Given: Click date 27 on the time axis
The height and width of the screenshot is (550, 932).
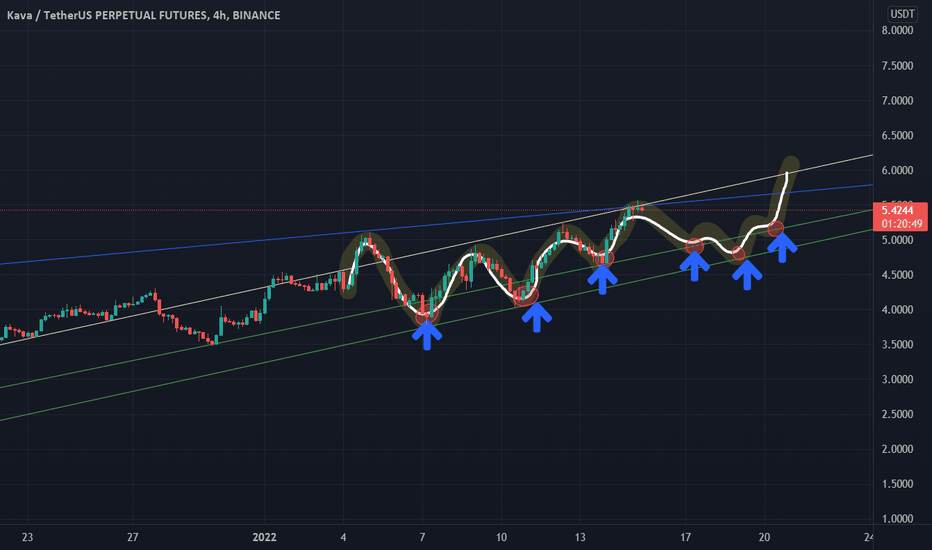Looking at the screenshot, I should 133,538.
